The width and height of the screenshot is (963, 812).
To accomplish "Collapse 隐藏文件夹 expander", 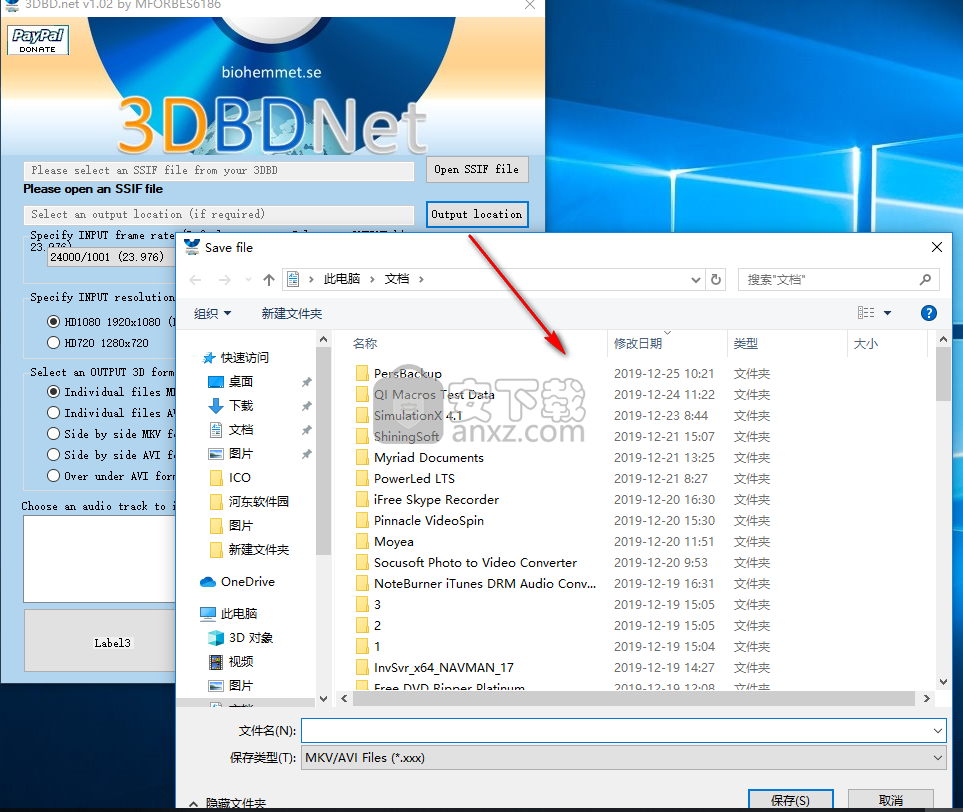I will [x=193, y=803].
